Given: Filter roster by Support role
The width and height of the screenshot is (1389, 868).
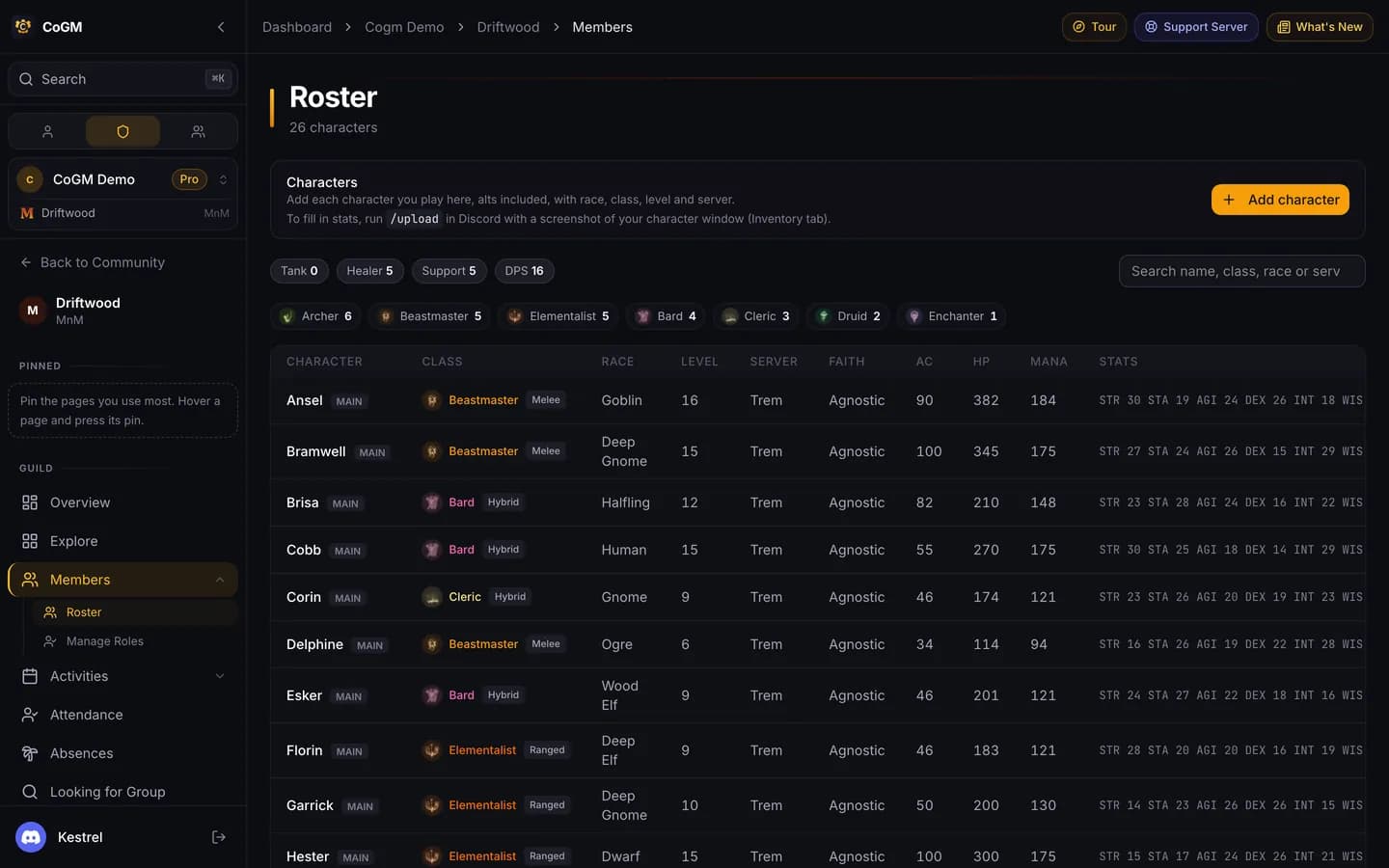Looking at the screenshot, I should 449,271.
